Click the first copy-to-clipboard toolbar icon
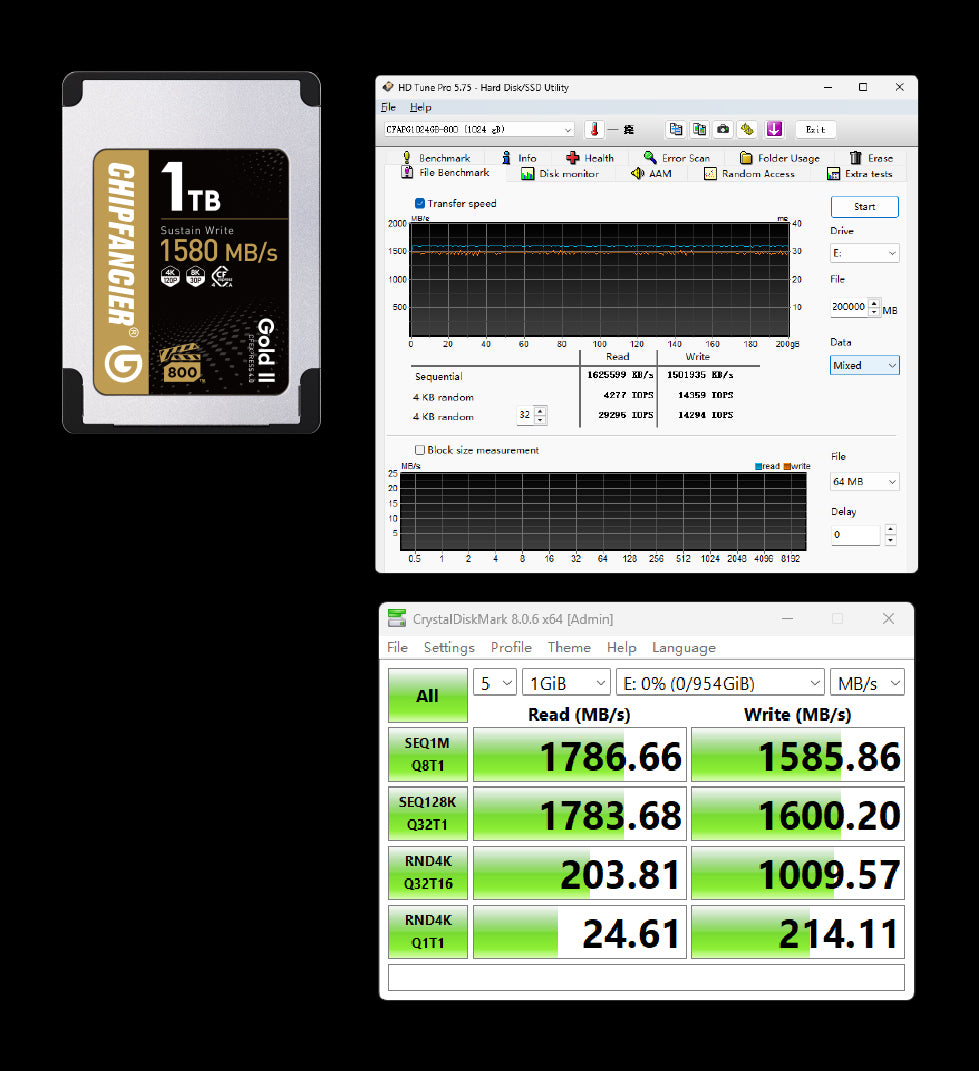Image resolution: width=979 pixels, height=1071 pixels. (676, 129)
